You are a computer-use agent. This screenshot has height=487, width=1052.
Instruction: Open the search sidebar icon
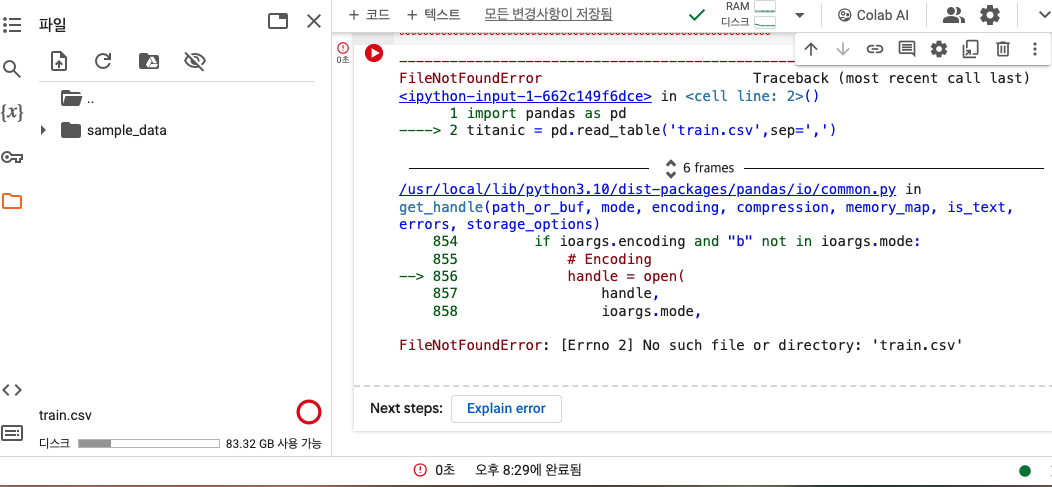click(11, 68)
